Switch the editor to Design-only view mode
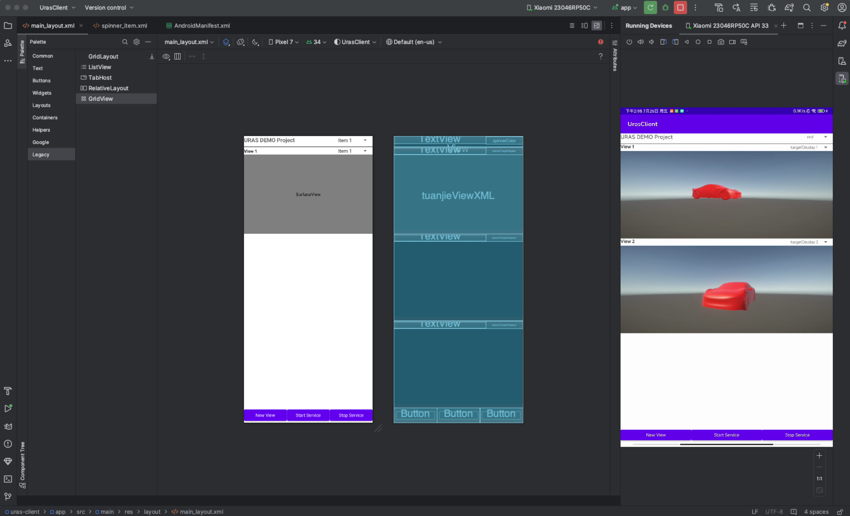 point(597,26)
